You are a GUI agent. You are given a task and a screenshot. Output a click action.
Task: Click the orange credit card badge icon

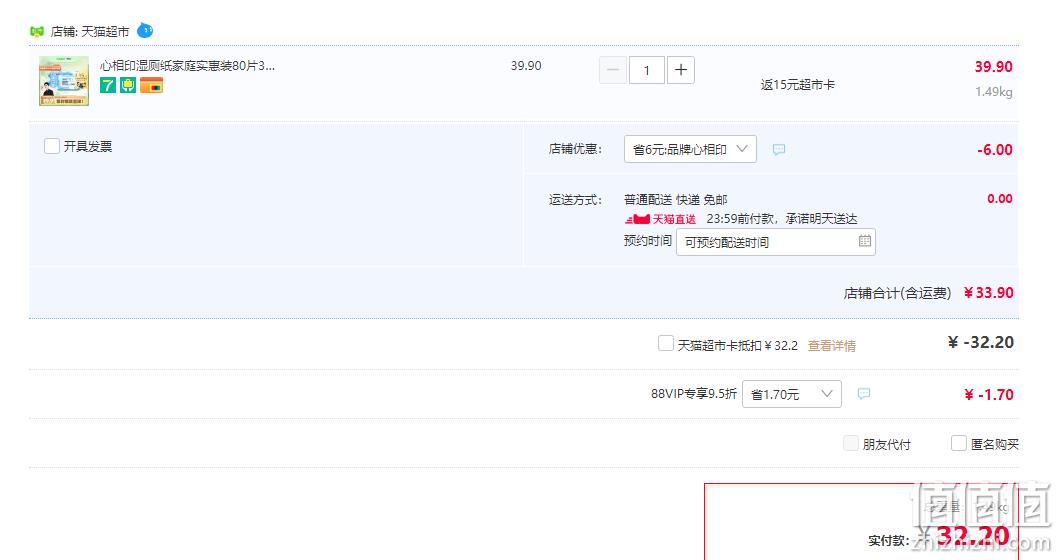[x=151, y=85]
